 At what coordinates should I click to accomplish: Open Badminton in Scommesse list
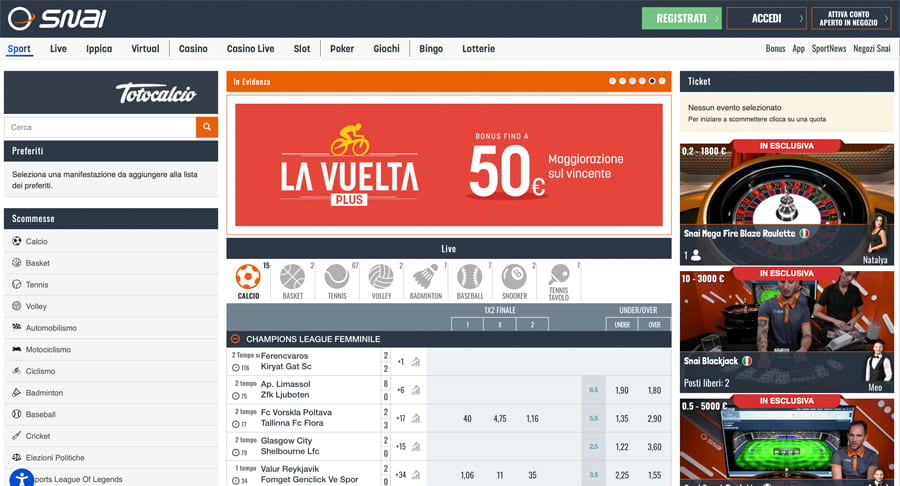[x=111, y=392]
